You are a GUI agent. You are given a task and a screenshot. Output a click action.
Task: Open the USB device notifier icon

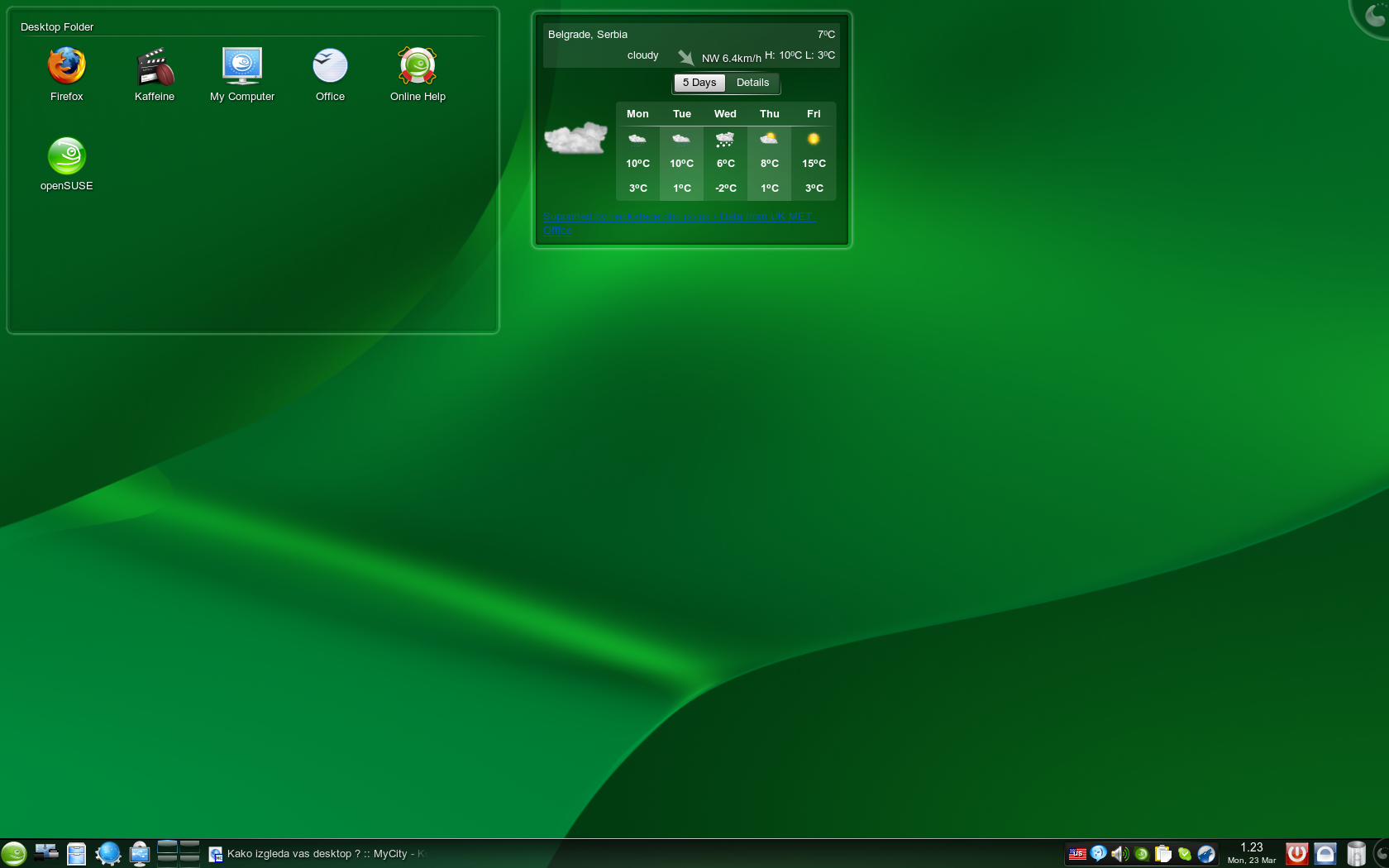pos(140,853)
